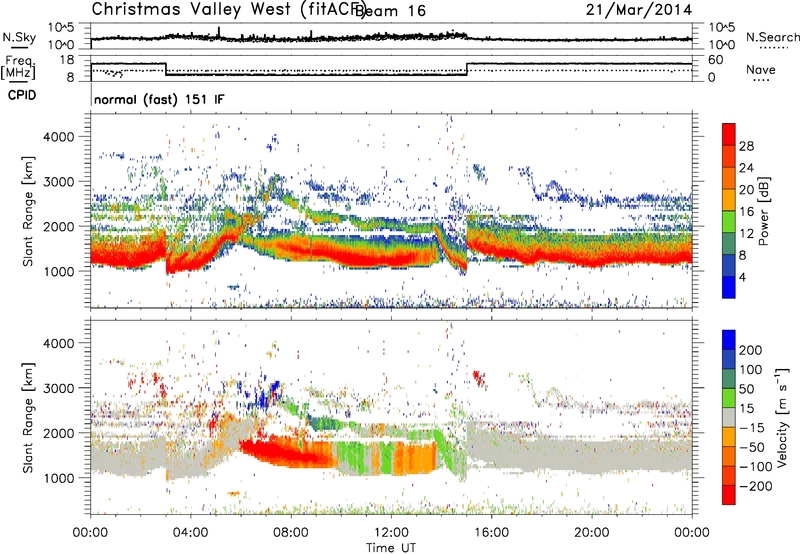Click the '60' tick on the right Nave axis
This screenshot has width=800, height=554.
(x=716, y=60)
